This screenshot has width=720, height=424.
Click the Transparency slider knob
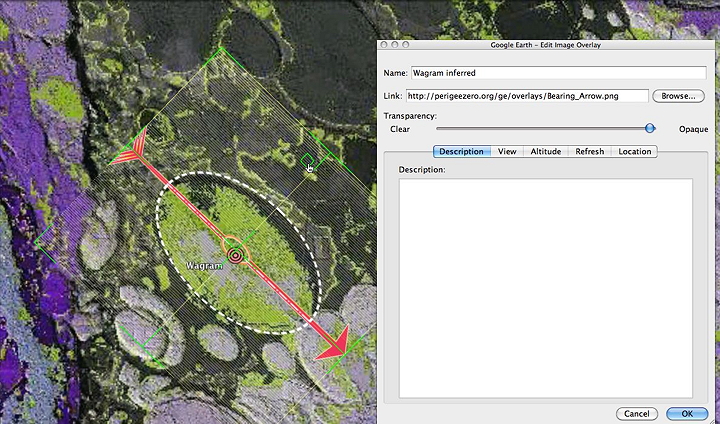point(650,128)
